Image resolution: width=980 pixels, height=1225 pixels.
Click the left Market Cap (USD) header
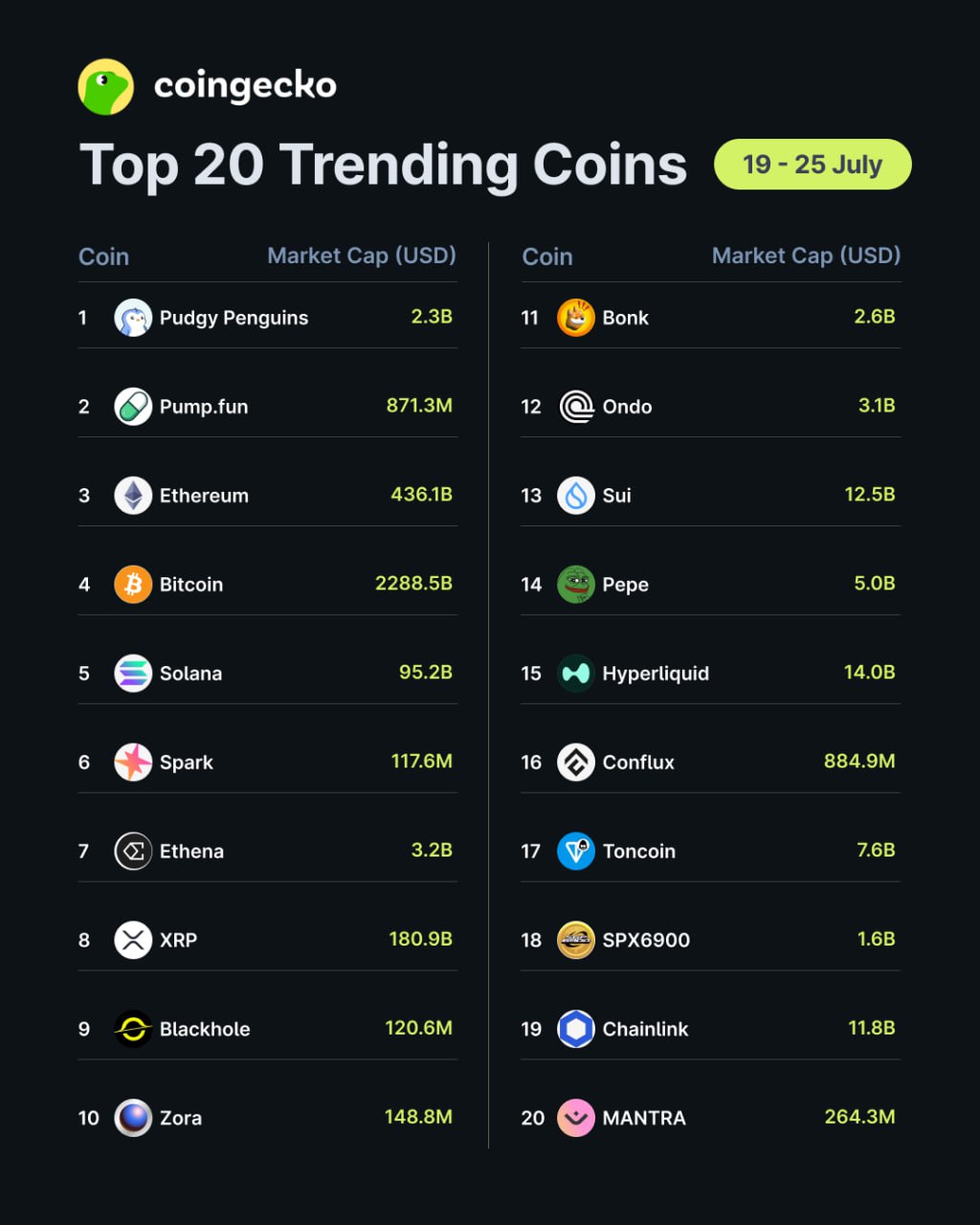pyautogui.click(x=361, y=256)
